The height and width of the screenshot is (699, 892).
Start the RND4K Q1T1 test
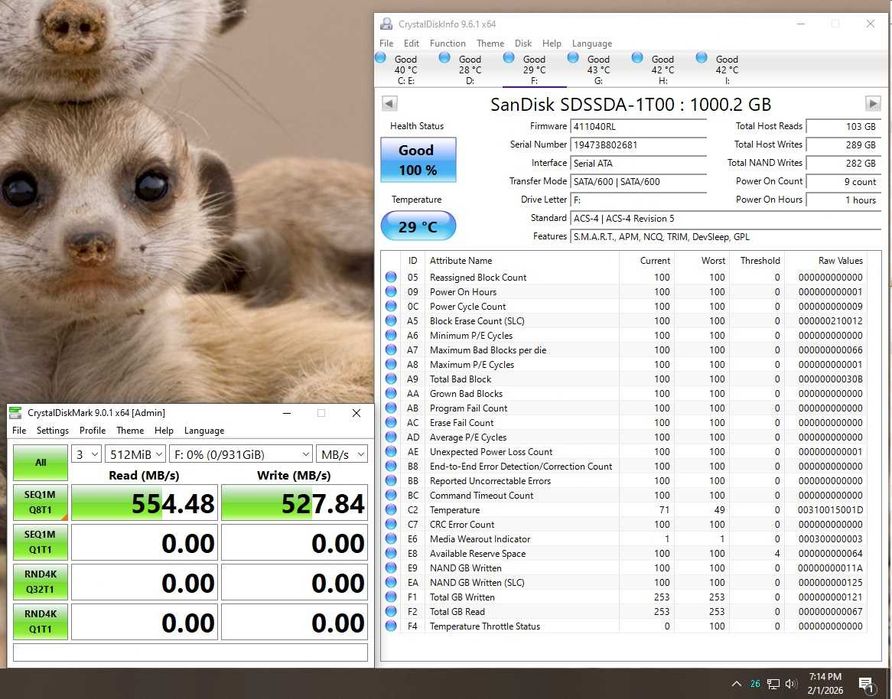click(x=40, y=622)
